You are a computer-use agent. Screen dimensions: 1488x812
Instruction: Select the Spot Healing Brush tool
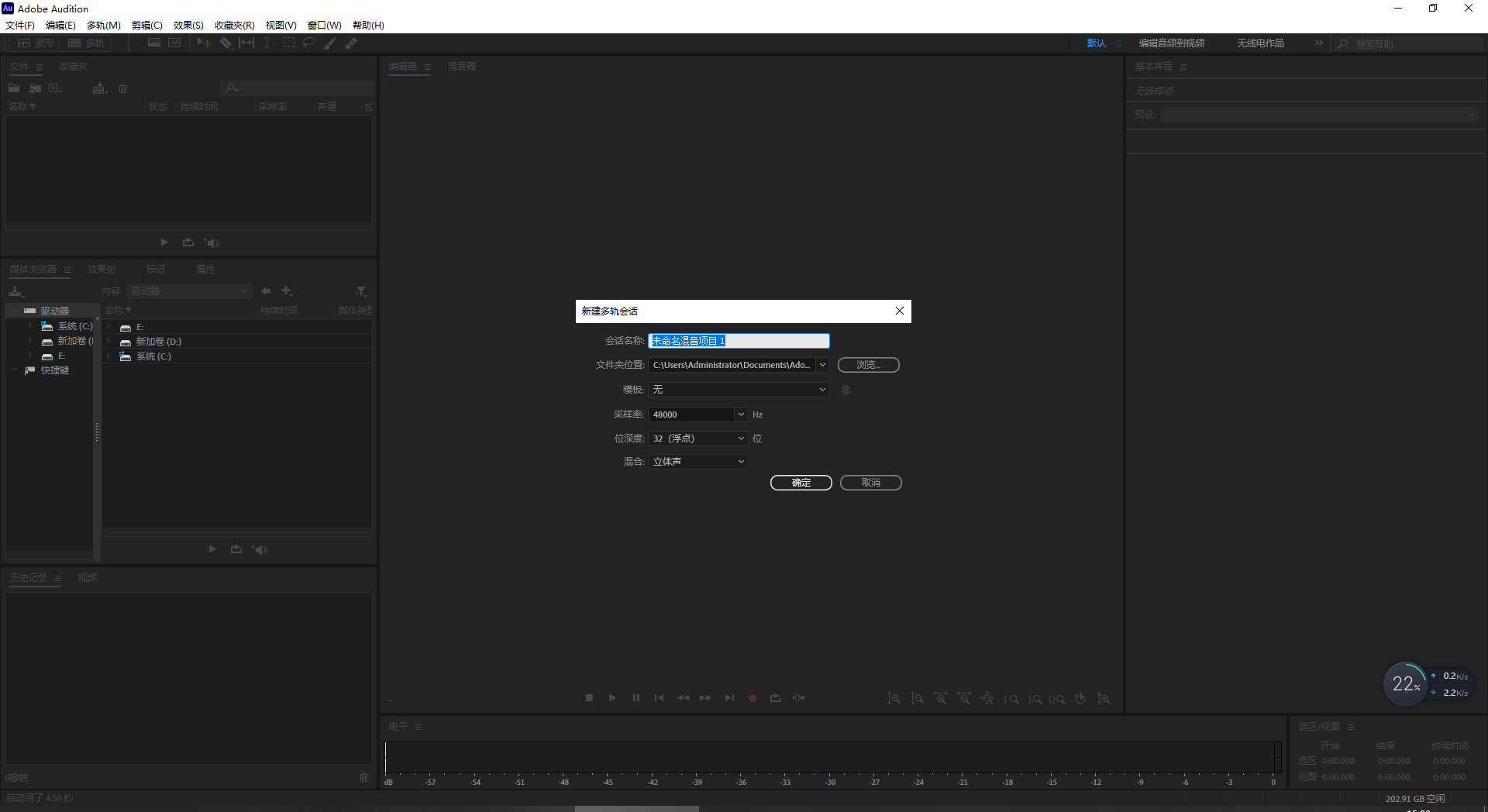tap(350, 43)
